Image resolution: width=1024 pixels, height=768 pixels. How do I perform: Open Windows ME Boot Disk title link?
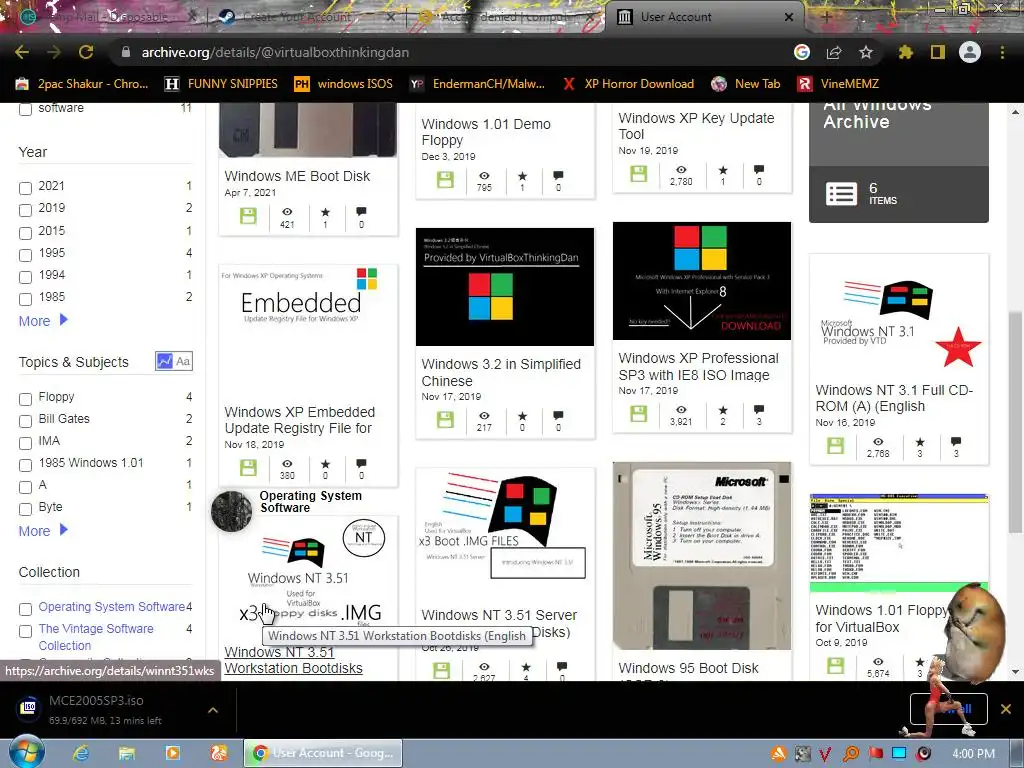click(297, 176)
